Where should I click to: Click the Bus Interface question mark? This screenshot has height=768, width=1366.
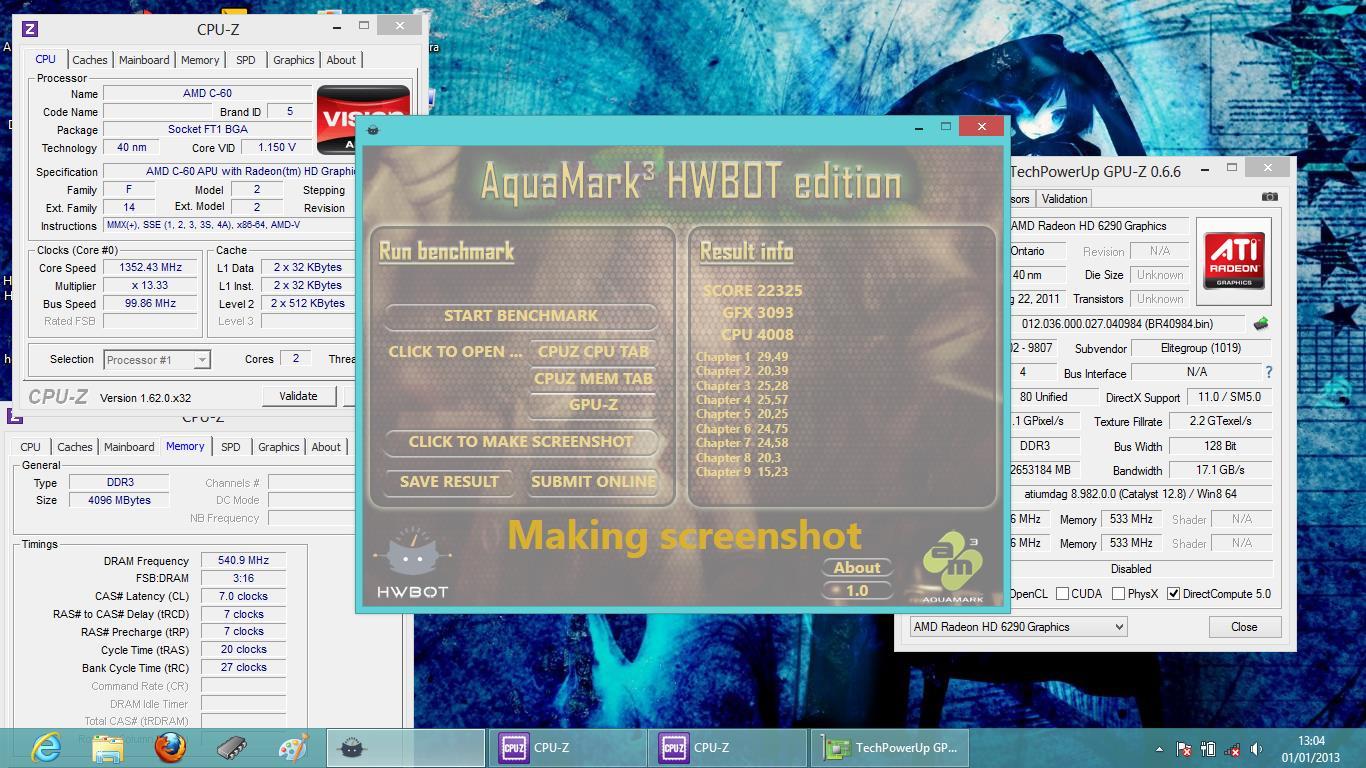click(1268, 372)
